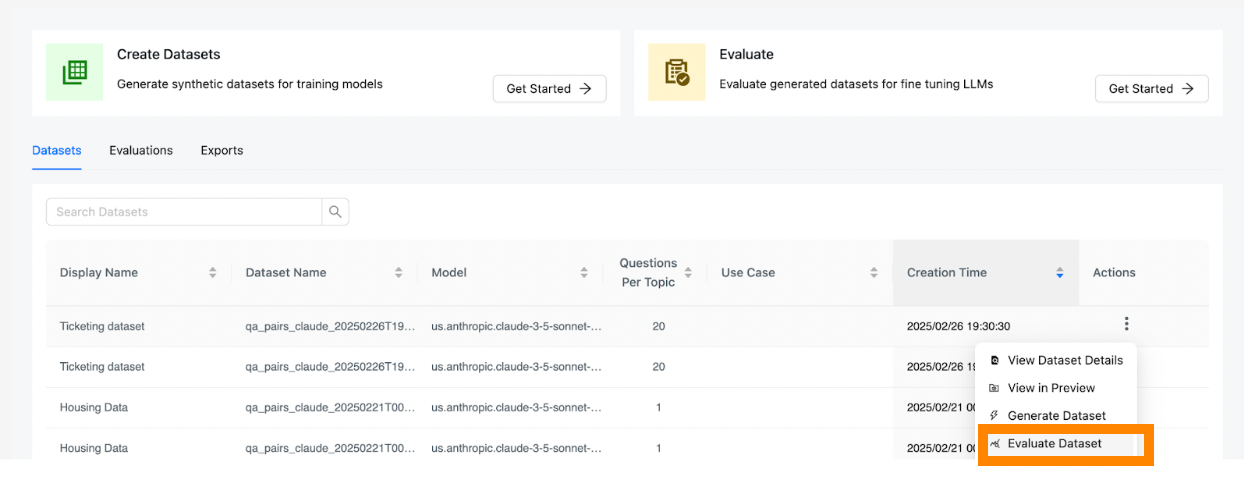Click the Search Datasets input field
Viewport: 1244px width, 498px height.
184,212
